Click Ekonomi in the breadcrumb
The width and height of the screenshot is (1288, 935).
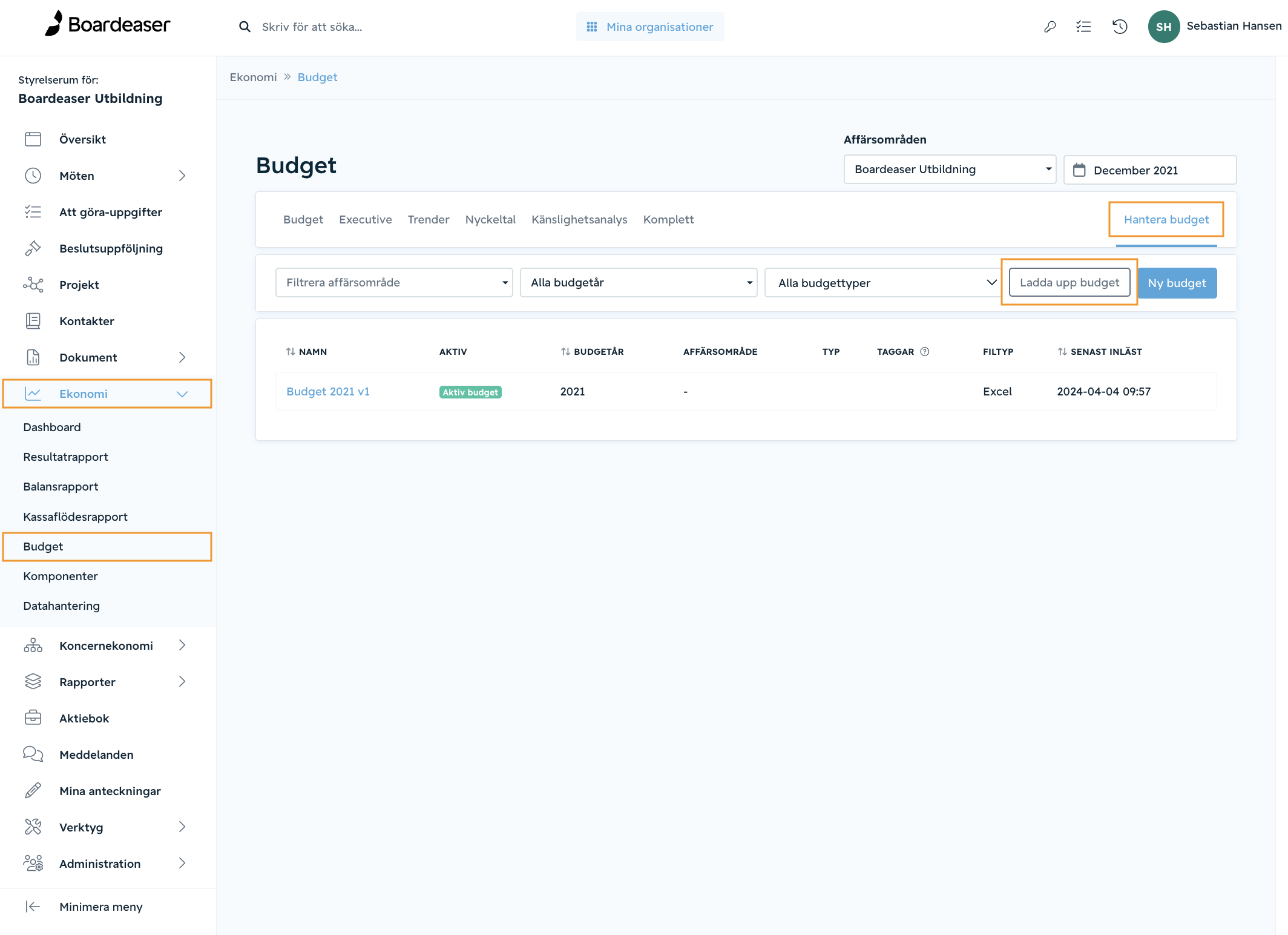point(253,77)
